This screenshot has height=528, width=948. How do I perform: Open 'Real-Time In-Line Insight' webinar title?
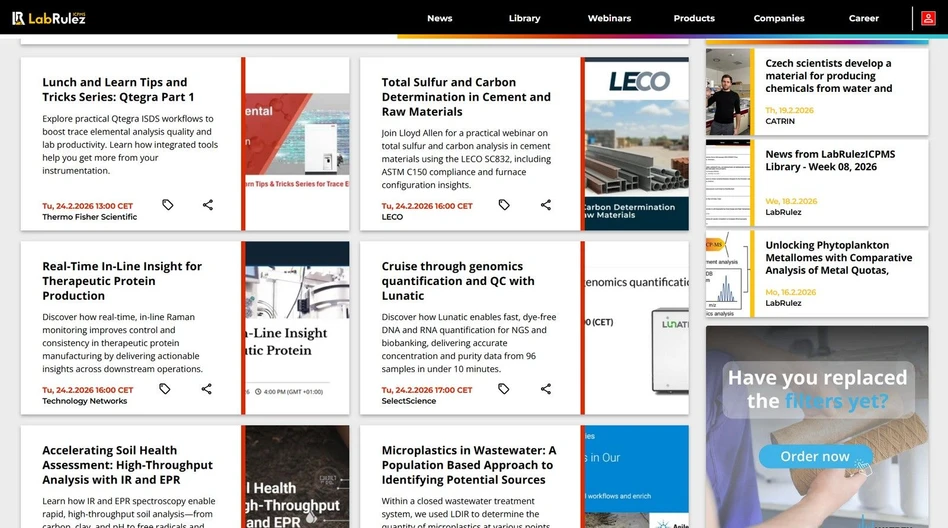point(122,281)
